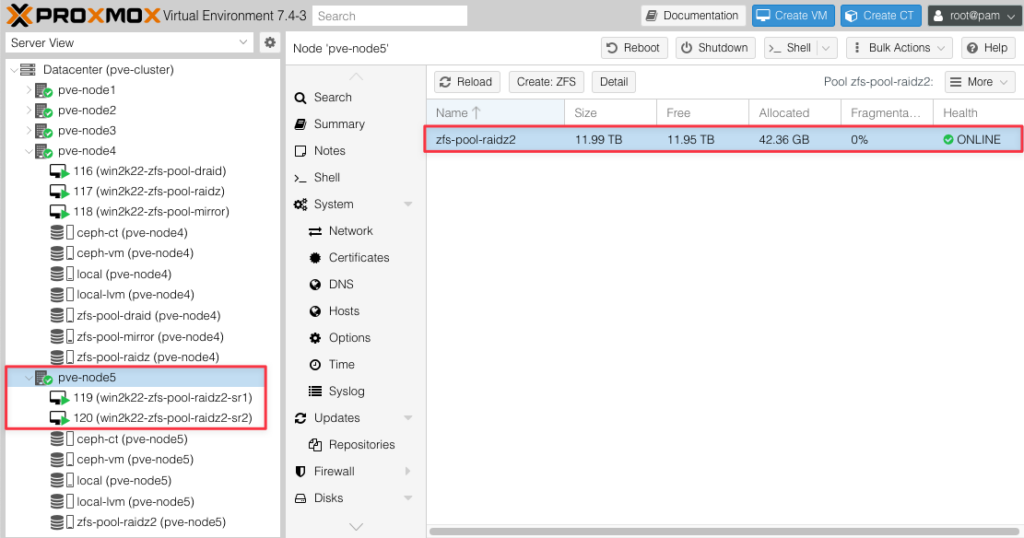Click the Summary book icon
The image size is (1024, 538).
pyautogui.click(x=300, y=124)
